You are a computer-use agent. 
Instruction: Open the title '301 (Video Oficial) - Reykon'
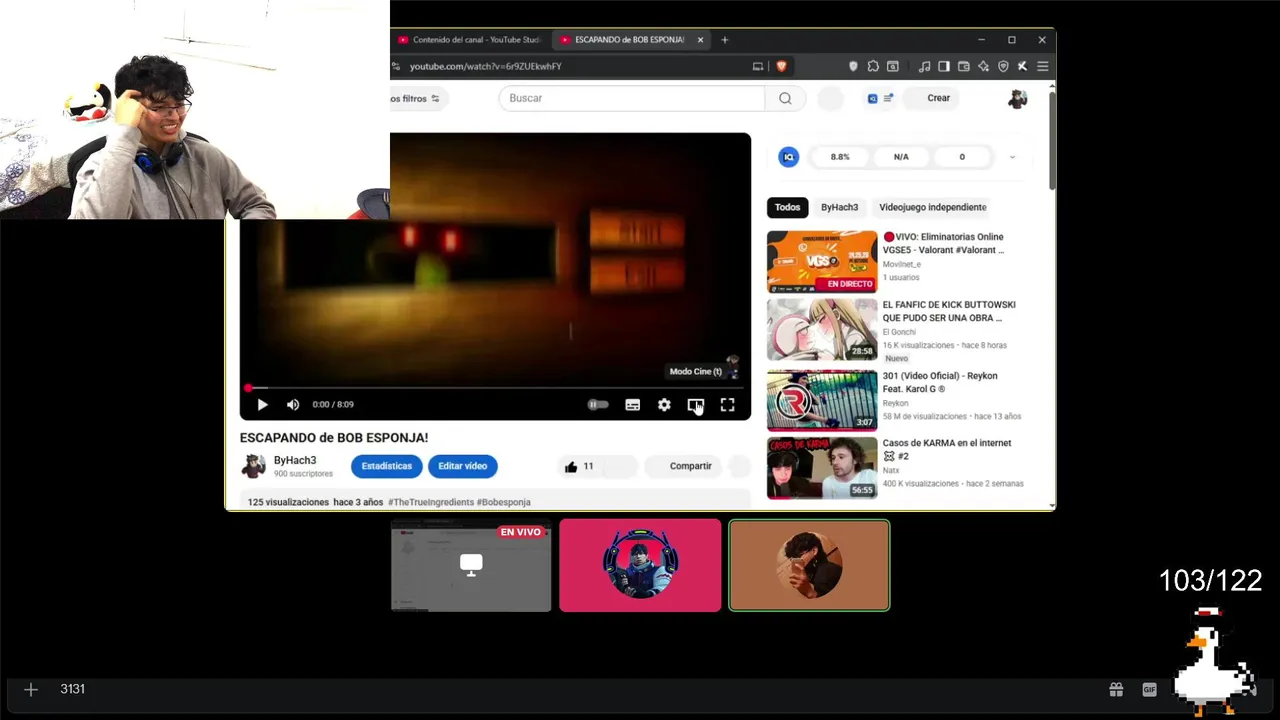(939, 382)
